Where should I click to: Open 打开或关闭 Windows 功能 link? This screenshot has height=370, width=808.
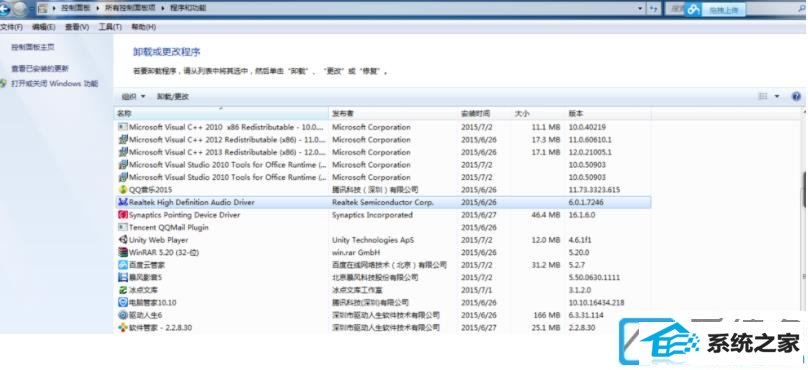click(x=55, y=83)
